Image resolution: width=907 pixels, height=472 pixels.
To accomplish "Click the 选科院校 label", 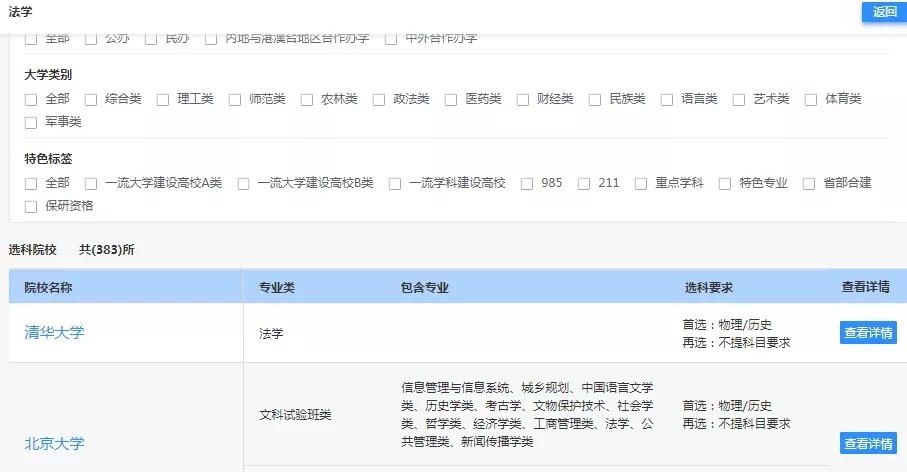I will click(32, 250).
